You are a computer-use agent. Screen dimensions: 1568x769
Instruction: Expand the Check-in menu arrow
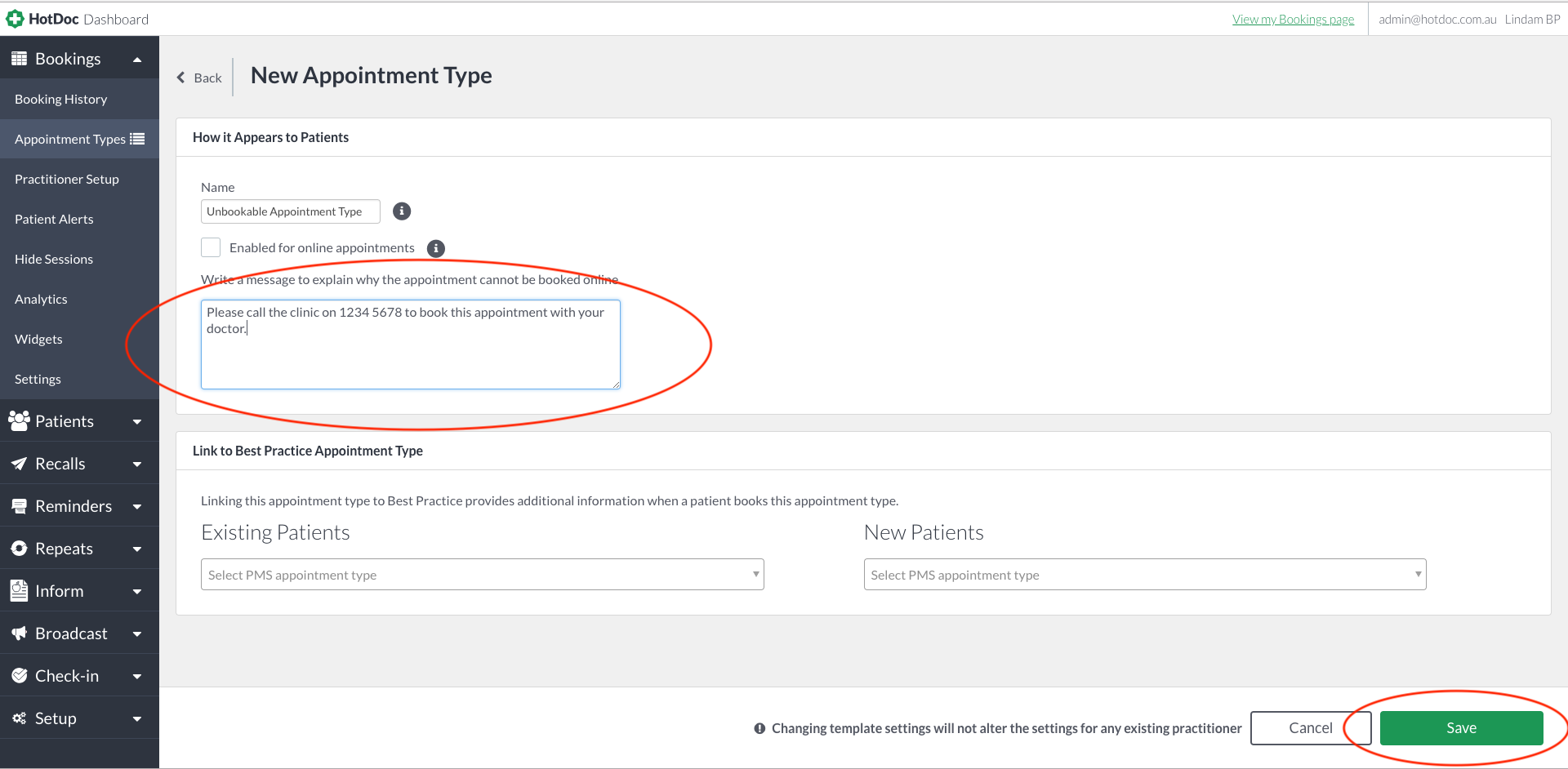(137, 677)
